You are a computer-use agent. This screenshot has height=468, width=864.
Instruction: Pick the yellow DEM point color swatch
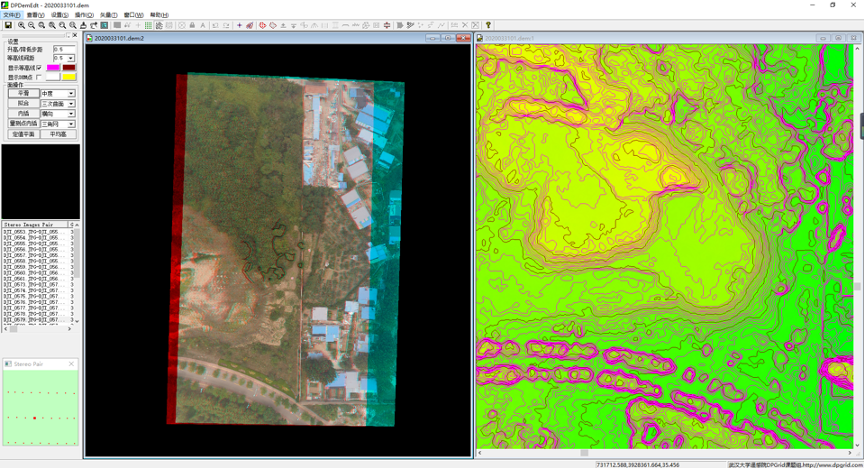coord(69,77)
